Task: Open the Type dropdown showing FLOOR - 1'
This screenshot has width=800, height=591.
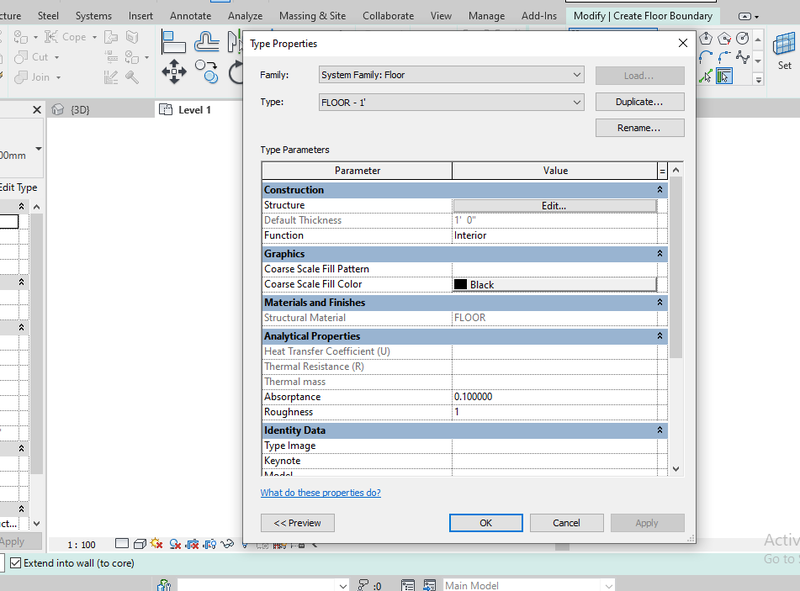Action: [451, 102]
